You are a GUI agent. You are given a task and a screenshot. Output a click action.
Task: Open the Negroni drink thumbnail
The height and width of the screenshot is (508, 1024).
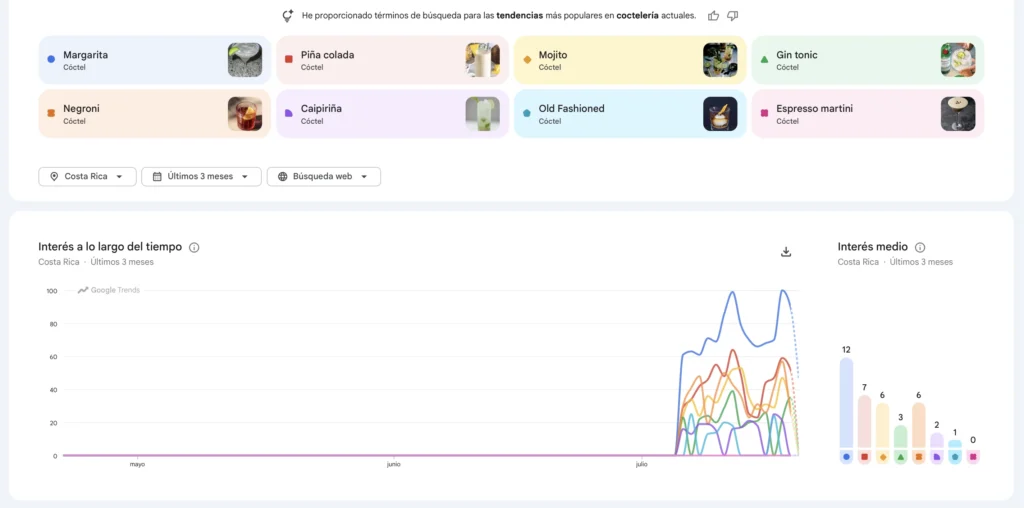(x=245, y=114)
